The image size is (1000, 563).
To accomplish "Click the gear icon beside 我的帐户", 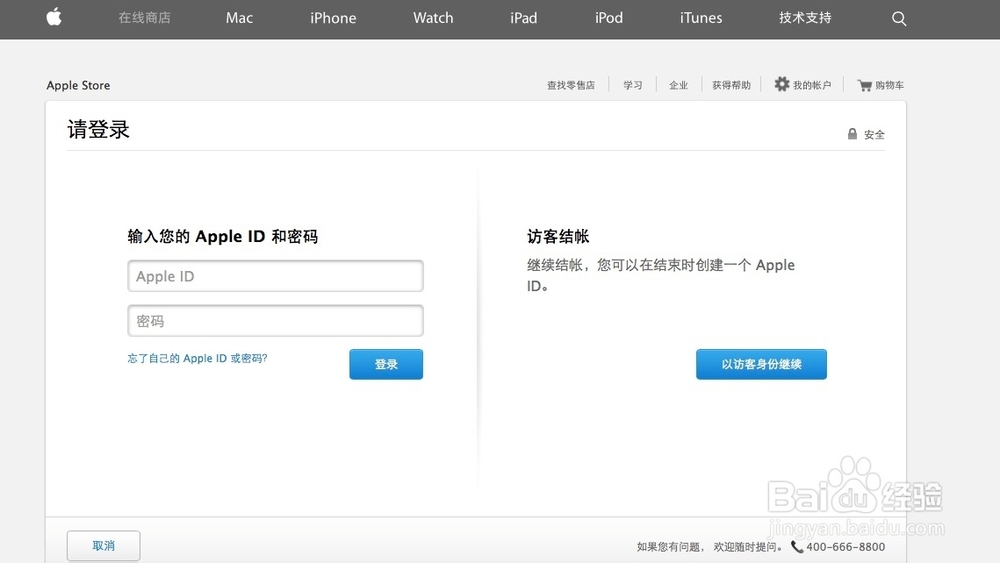I will pyautogui.click(x=781, y=84).
